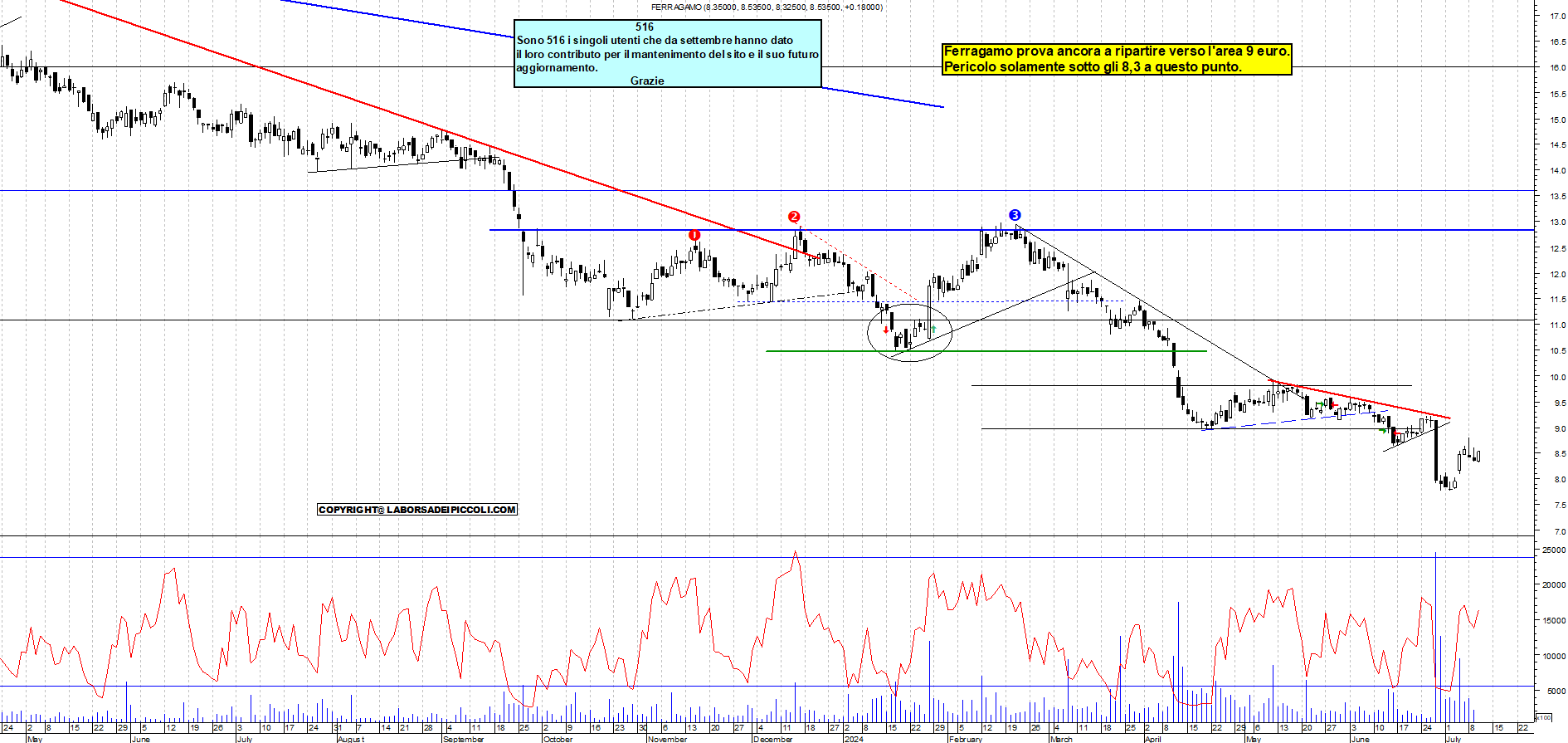Screen dimensions: 1568x743
Task: Click the 10000 volume axis label
Action: coord(1554,656)
